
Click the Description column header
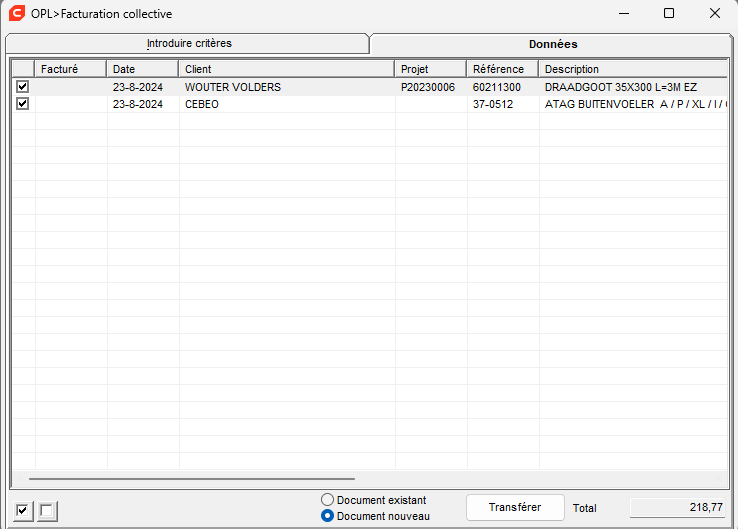634,69
